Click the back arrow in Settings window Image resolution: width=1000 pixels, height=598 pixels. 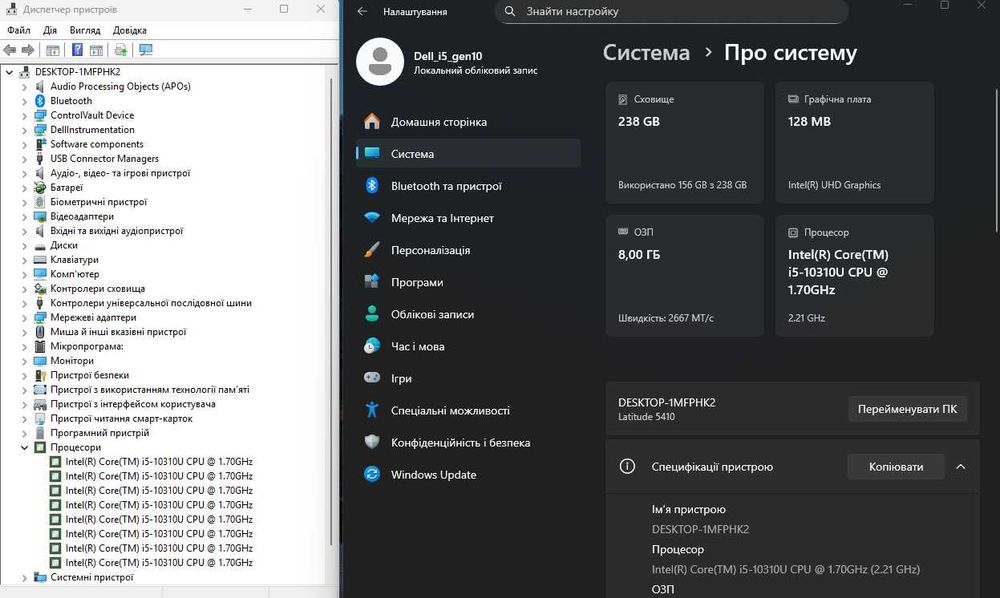362,11
